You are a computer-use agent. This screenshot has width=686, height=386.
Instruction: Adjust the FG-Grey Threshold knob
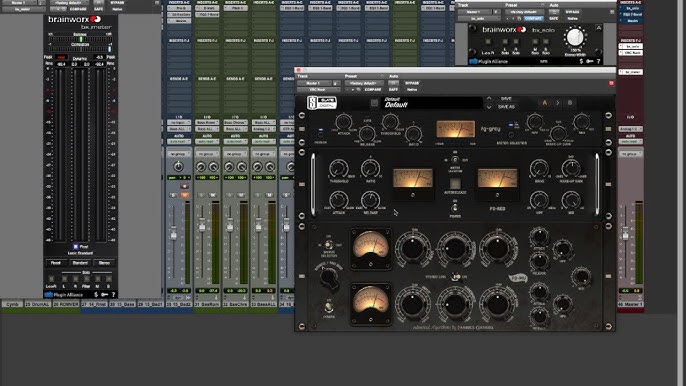390,122
